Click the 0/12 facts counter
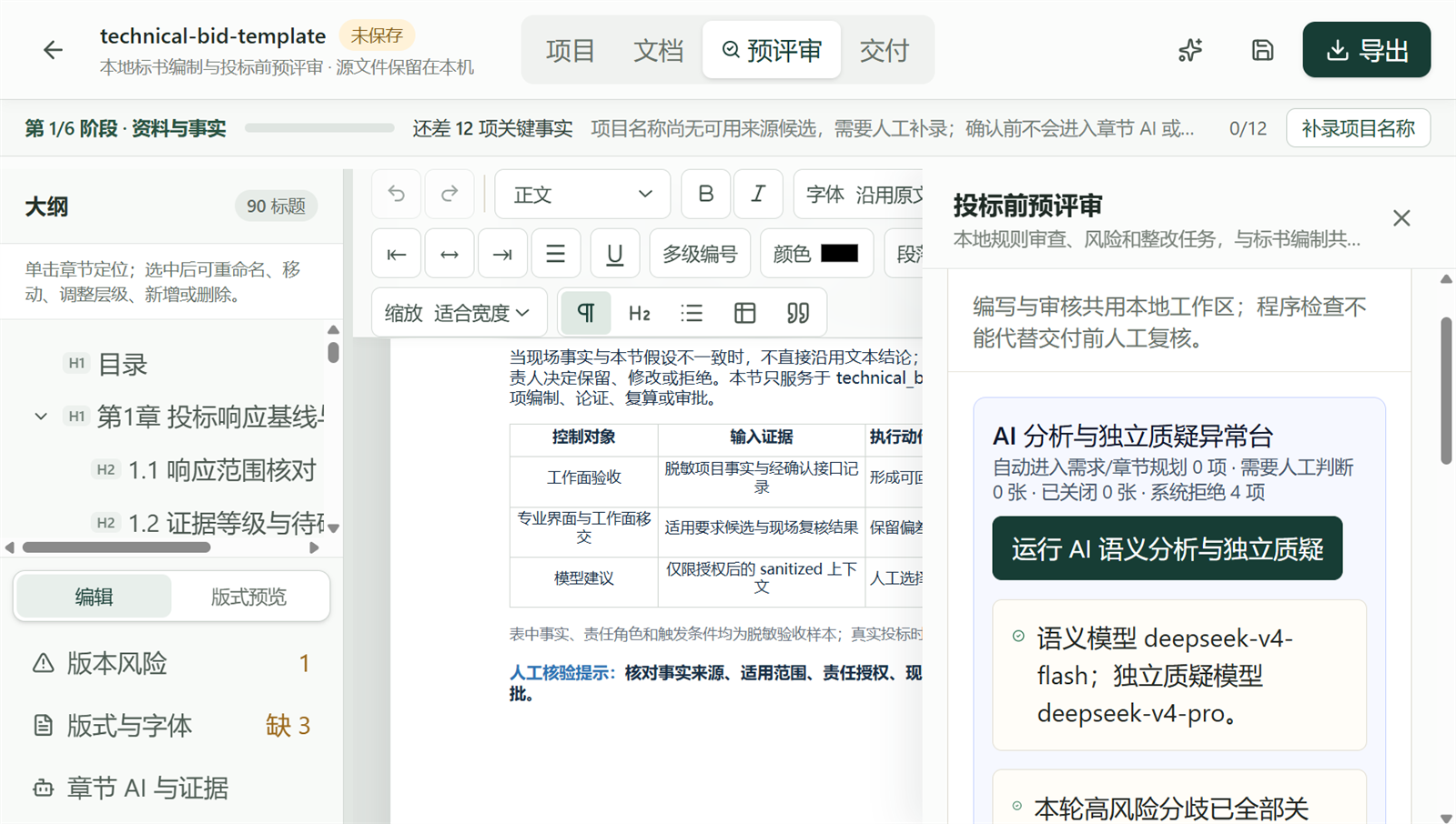 pyautogui.click(x=1248, y=128)
